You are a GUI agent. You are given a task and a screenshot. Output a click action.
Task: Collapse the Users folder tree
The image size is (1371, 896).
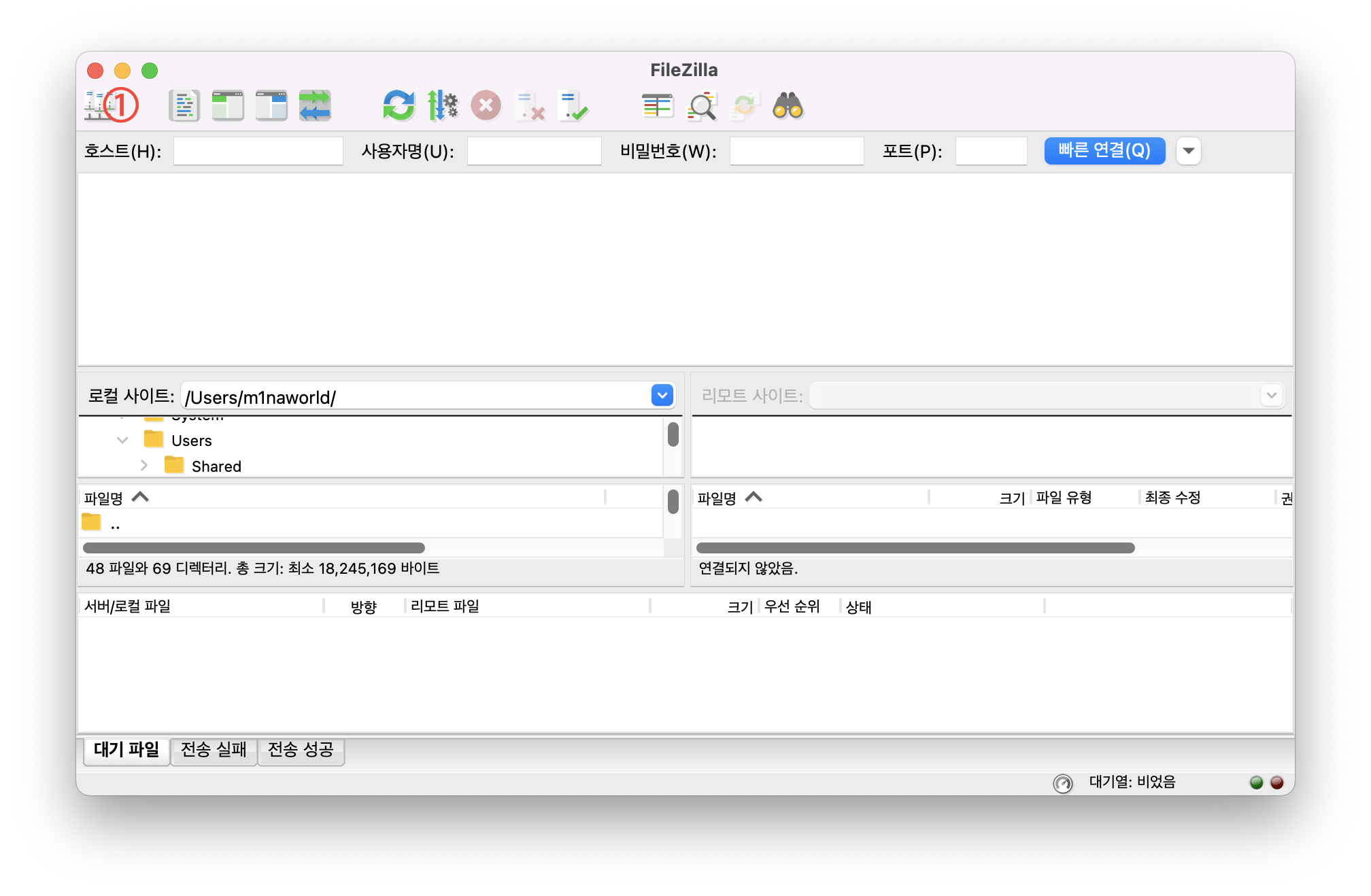pyautogui.click(x=122, y=441)
